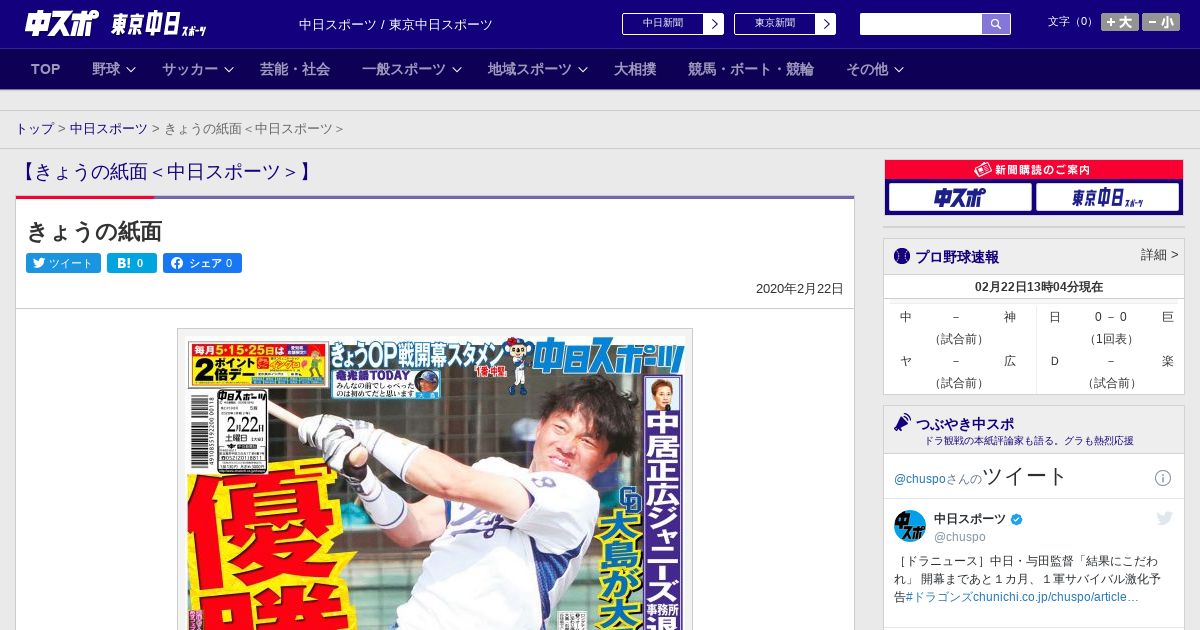Click the Twitter bird icon in tweet
This screenshot has height=630, width=1200.
(x=1164, y=518)
